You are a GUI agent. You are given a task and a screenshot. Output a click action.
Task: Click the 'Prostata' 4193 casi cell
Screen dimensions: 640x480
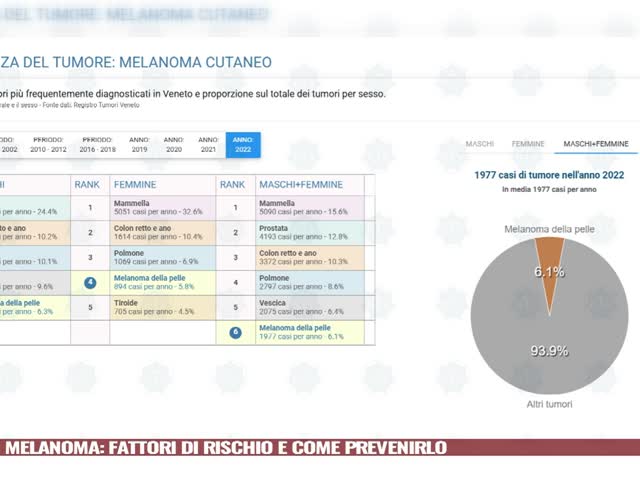(x=310, y=233)
